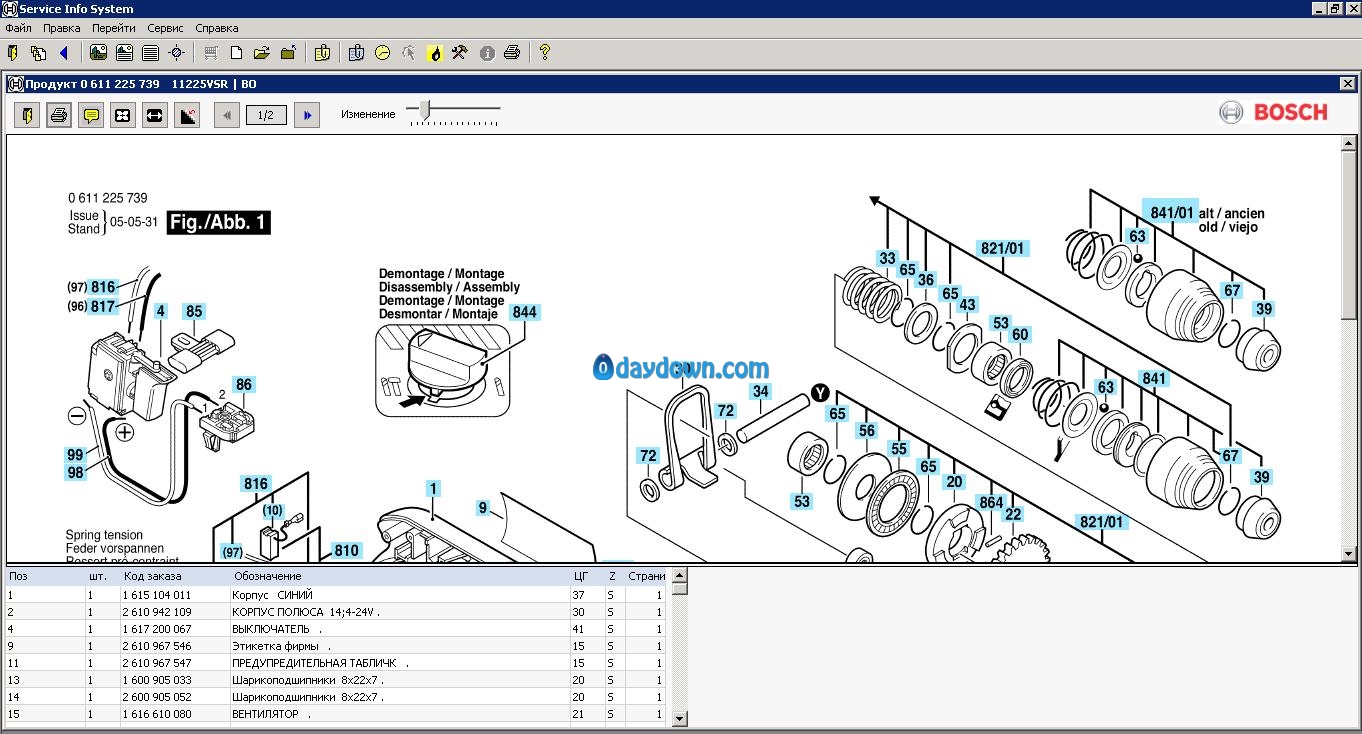Click the Изменение zoom slider handle
Image resolution: width=1362 pixels, height=734 pixels.
tap(425, 109)
